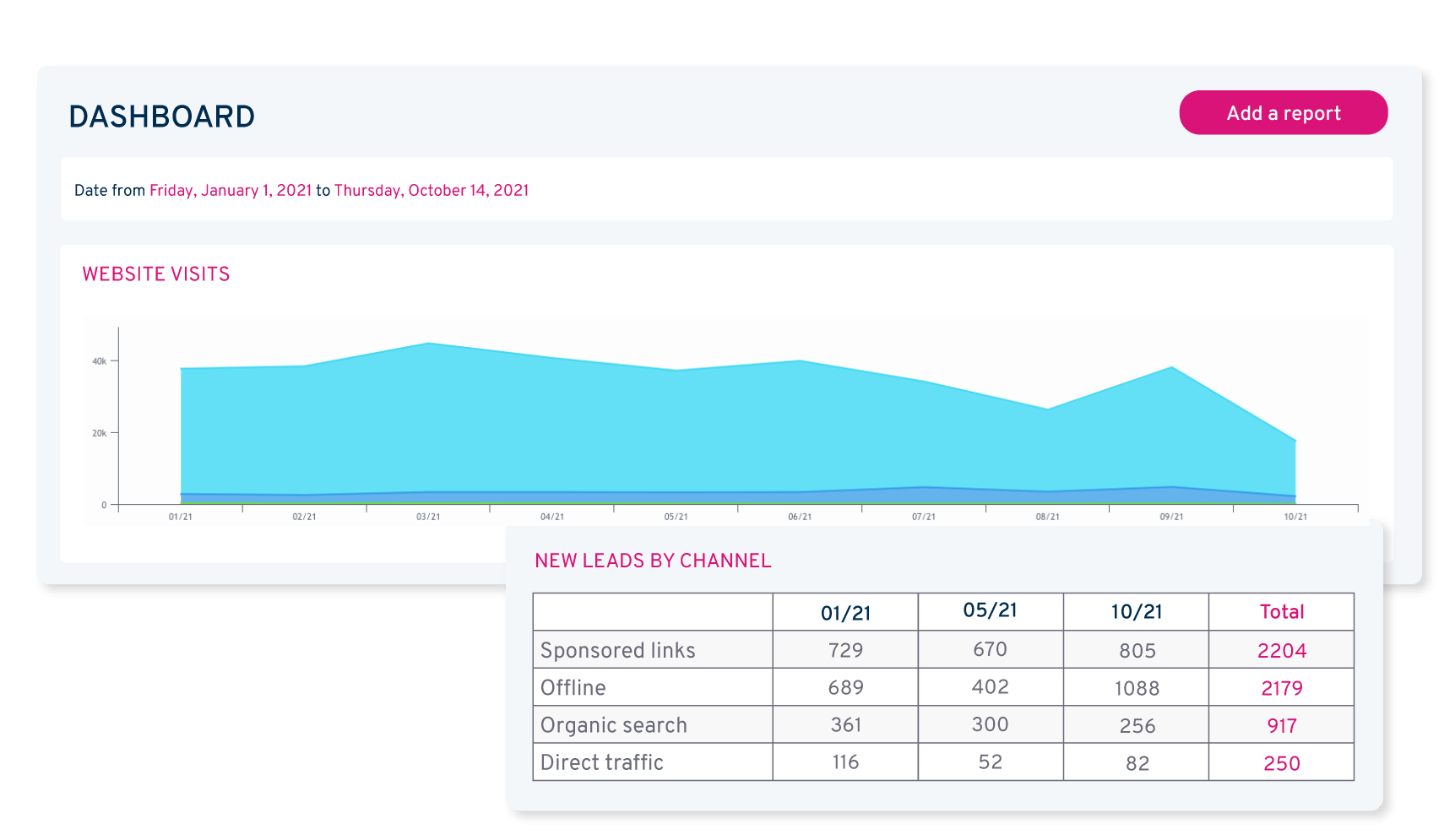Click Offline value 1088
This screenshot has width=1455, height=840.
pyautogui.click(x=1137, y=688)
